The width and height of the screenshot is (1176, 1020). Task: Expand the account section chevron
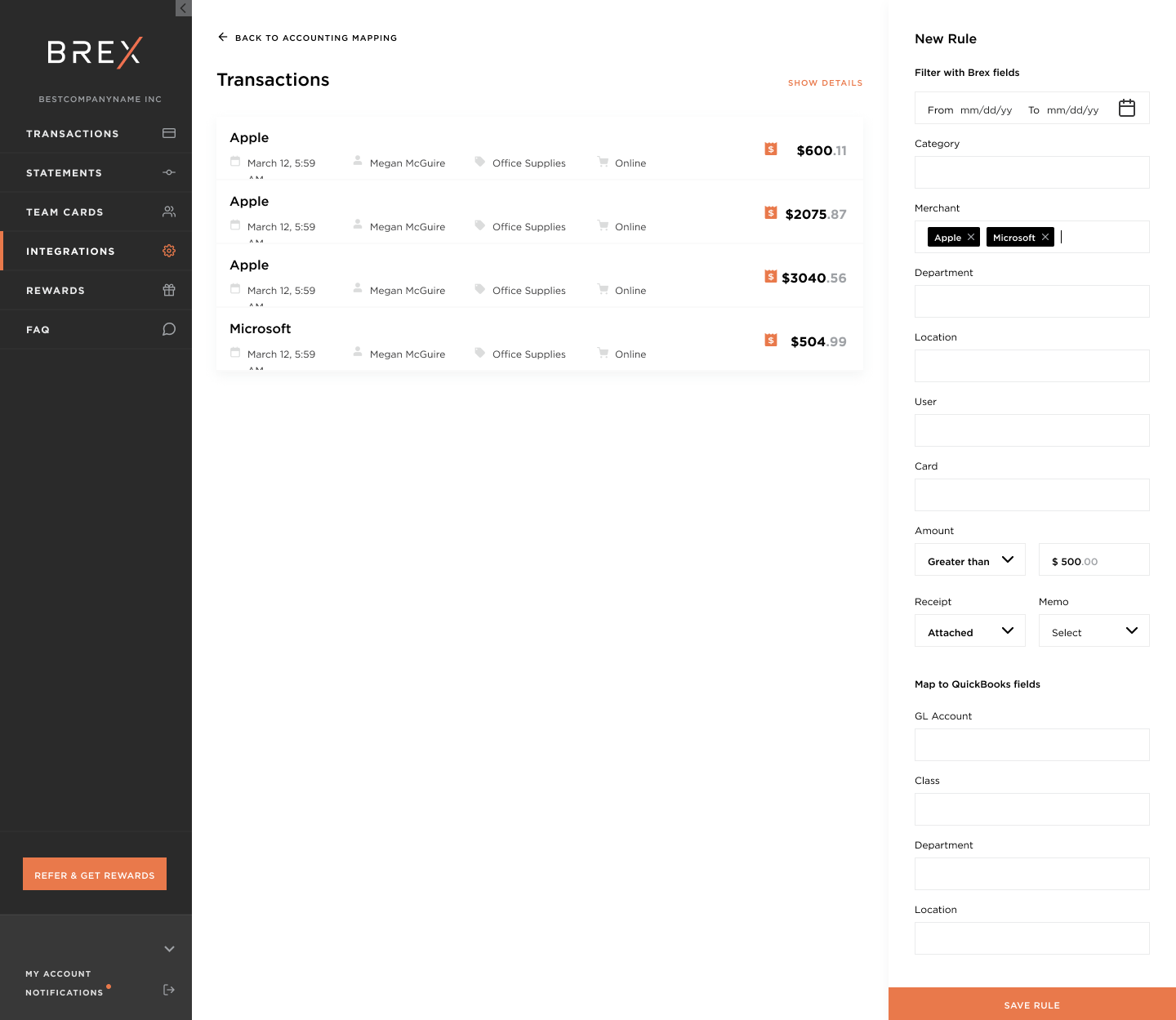point(169,949)
